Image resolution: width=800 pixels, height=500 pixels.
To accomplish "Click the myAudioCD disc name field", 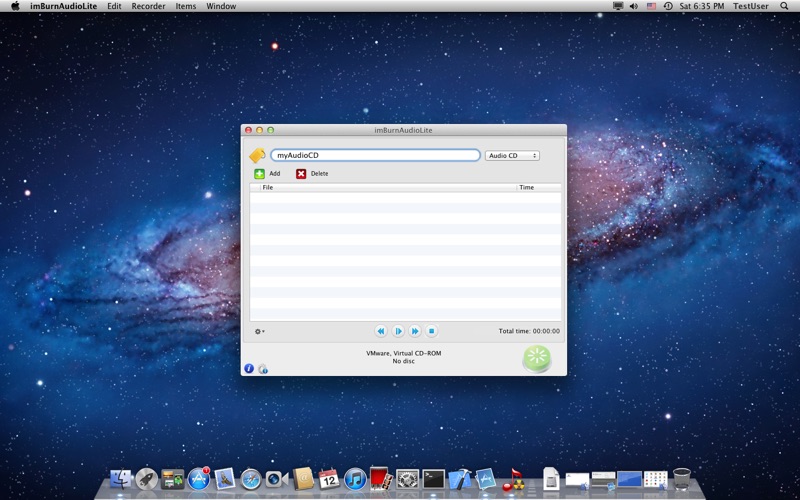I will tap(376, 155).
